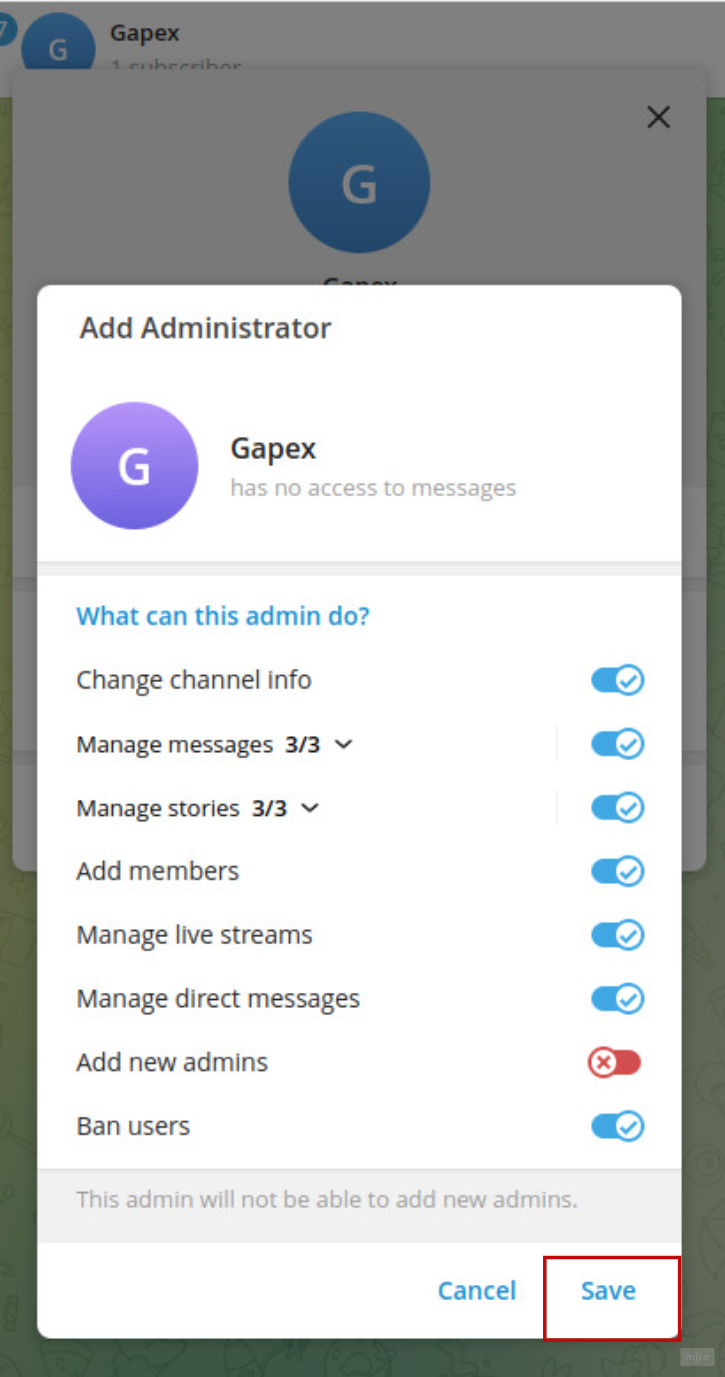Toggle Change channel info permission
Image resolution: width=725 pixels, height=1377 pixels.
tap(617, 681)
